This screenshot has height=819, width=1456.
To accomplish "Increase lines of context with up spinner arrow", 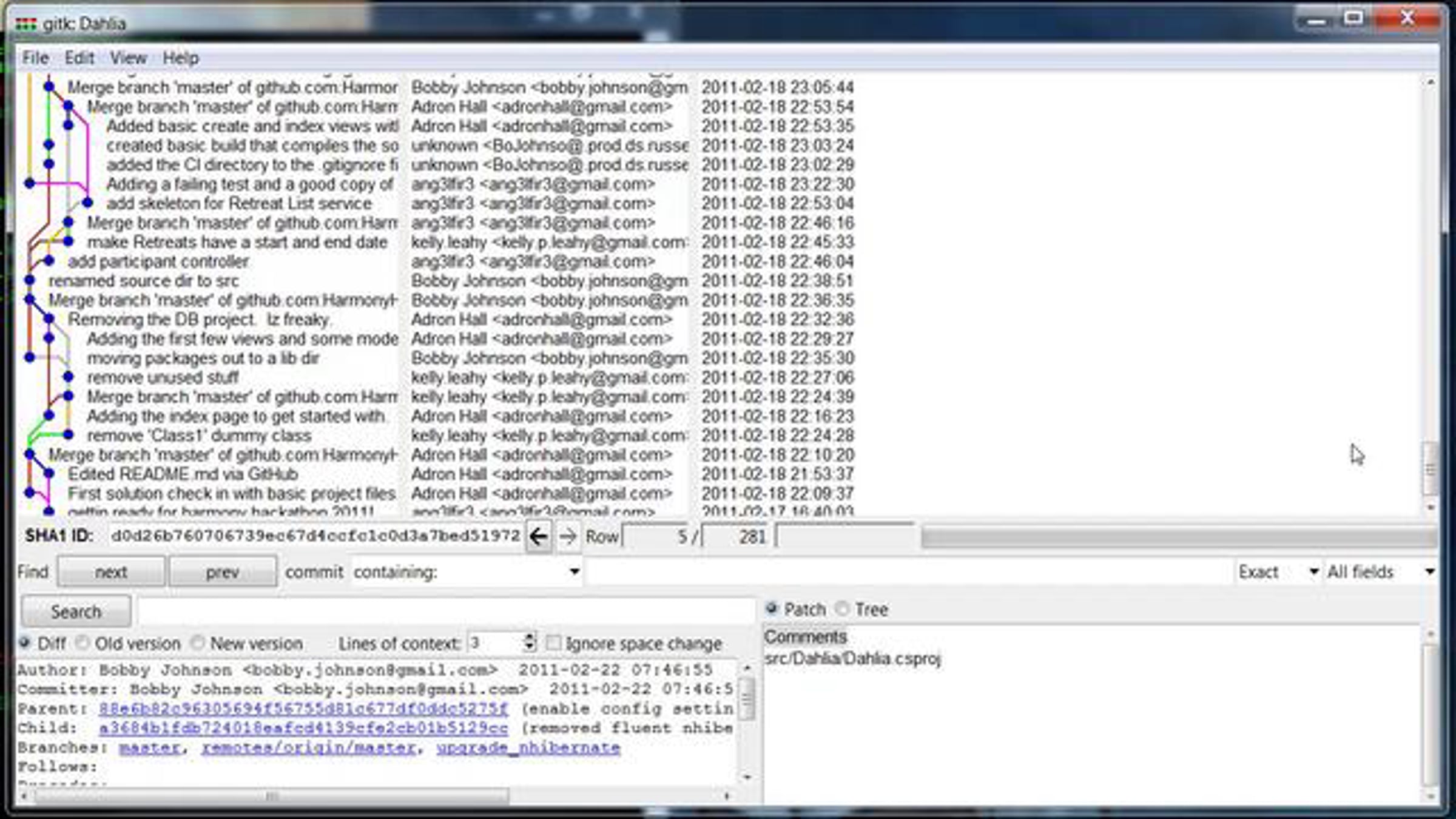I will [530, 637].
